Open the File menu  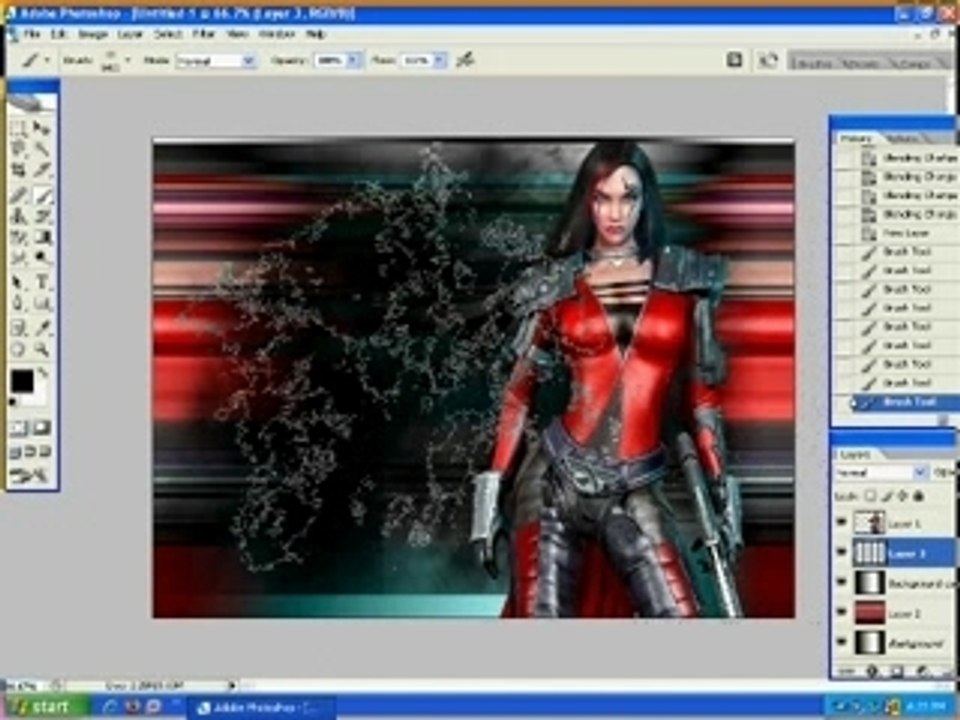pyautogui.click(x=32, y=34)
